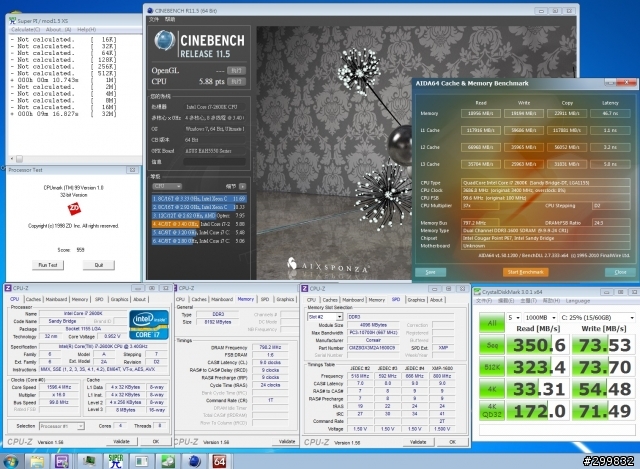The width and height of the screenshot is (640, 469).
Task: Click the rightmost CPU-Z window title icon
Action: click(x=304, y=289)
